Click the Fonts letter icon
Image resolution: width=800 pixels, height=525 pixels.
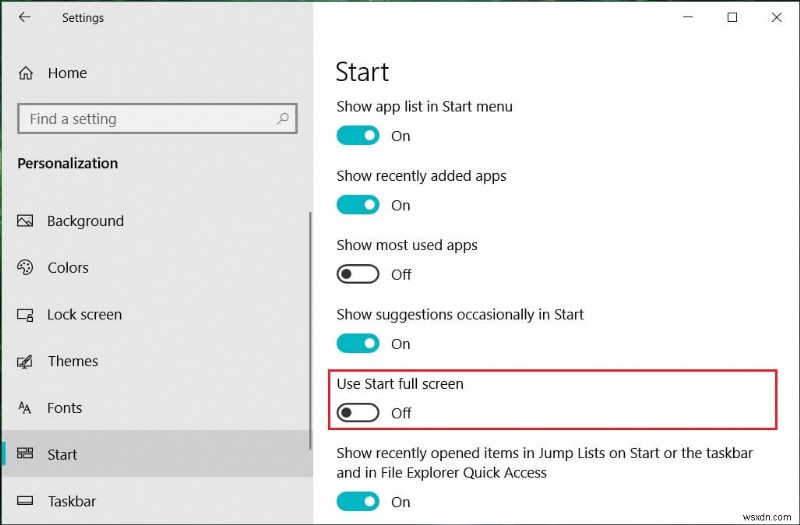pos(24,408)
